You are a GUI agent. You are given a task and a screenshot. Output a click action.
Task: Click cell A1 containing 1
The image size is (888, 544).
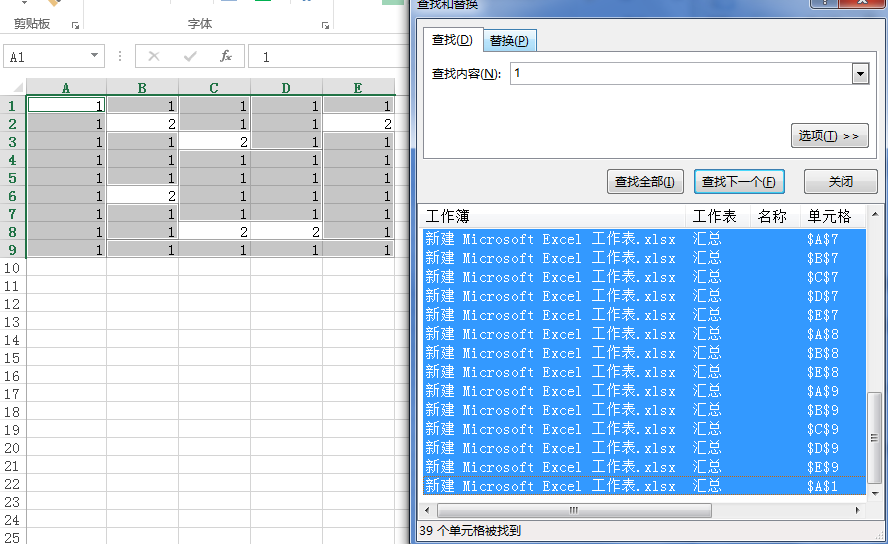point(66,105)
